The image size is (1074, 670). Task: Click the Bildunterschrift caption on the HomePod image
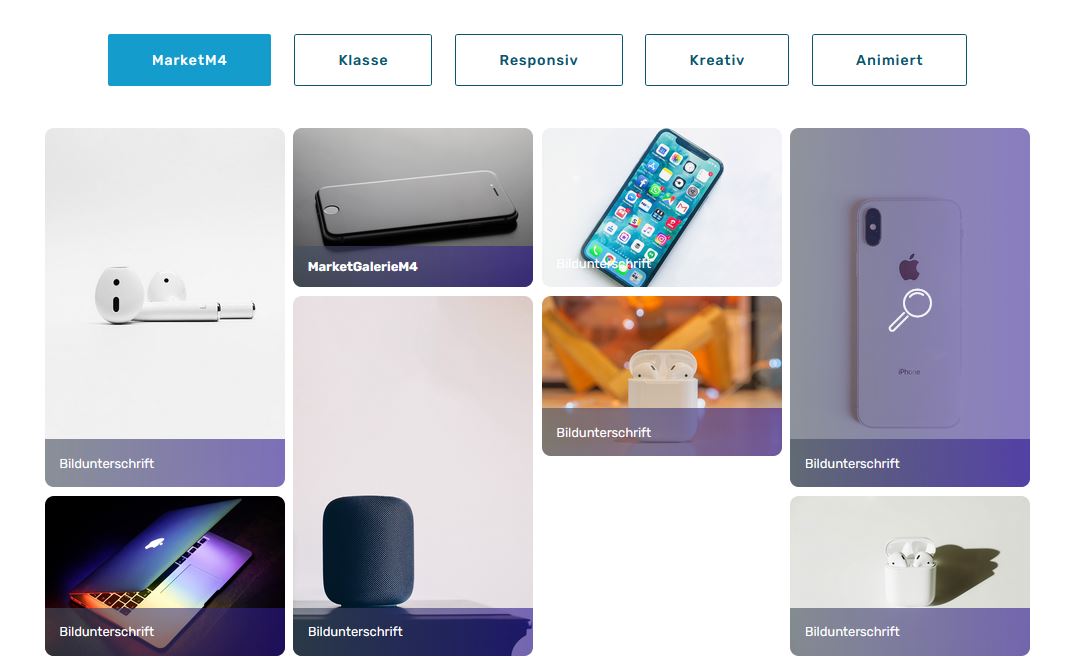355,631
